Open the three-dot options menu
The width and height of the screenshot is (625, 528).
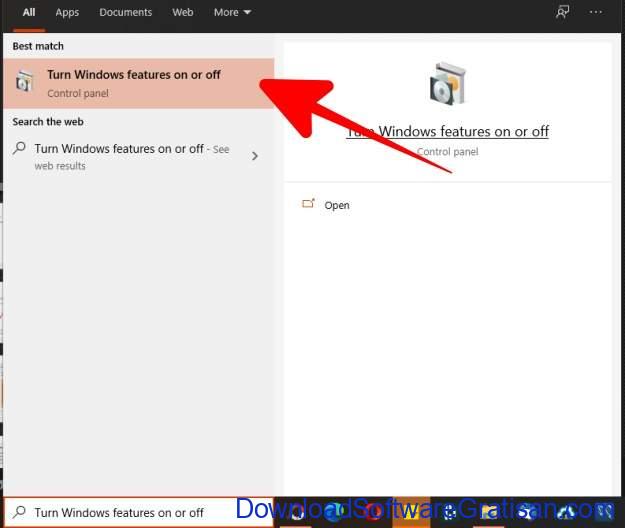click(x=596, y=12)
